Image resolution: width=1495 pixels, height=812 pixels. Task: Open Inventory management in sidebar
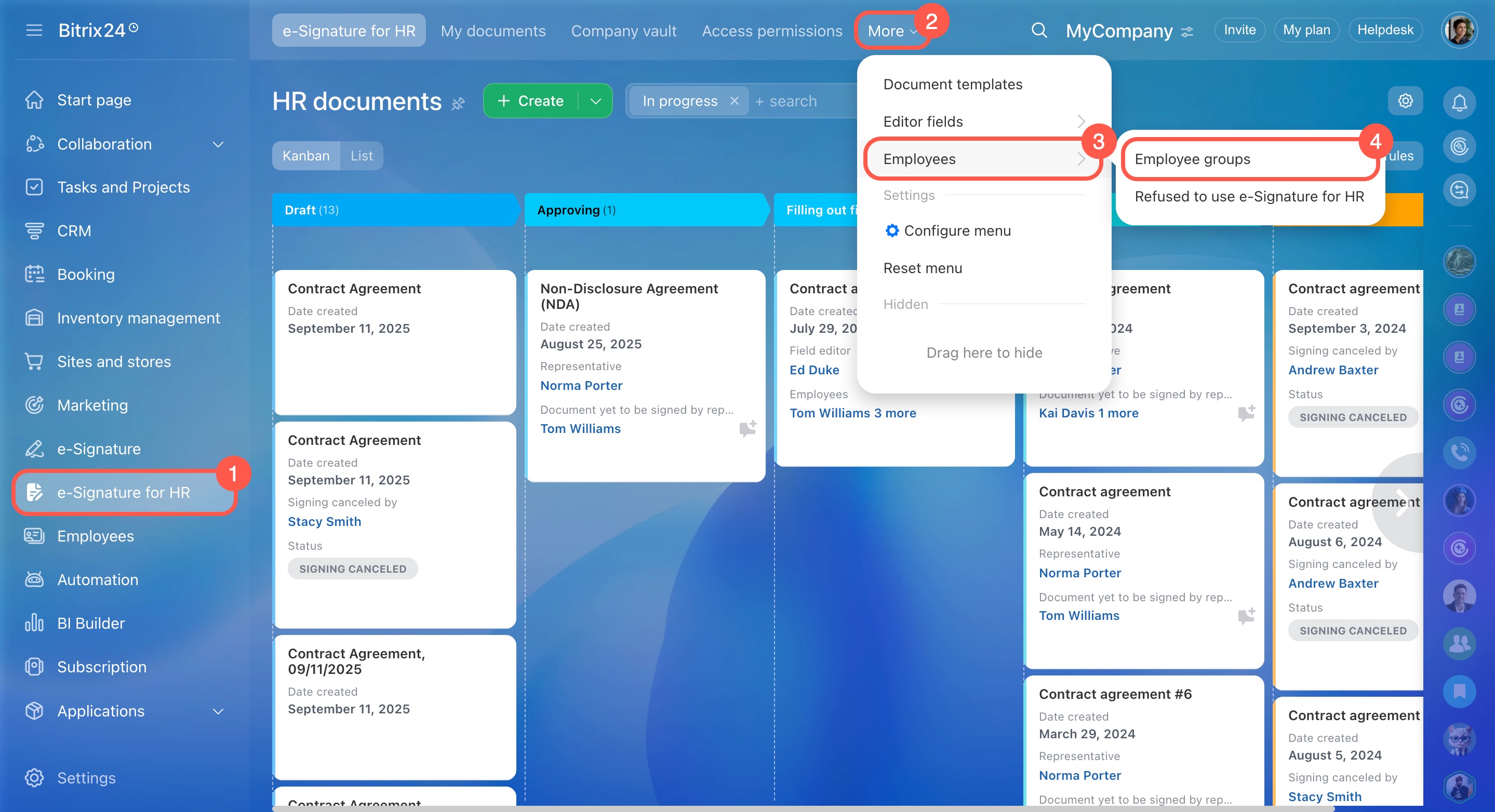pos(138,318)
